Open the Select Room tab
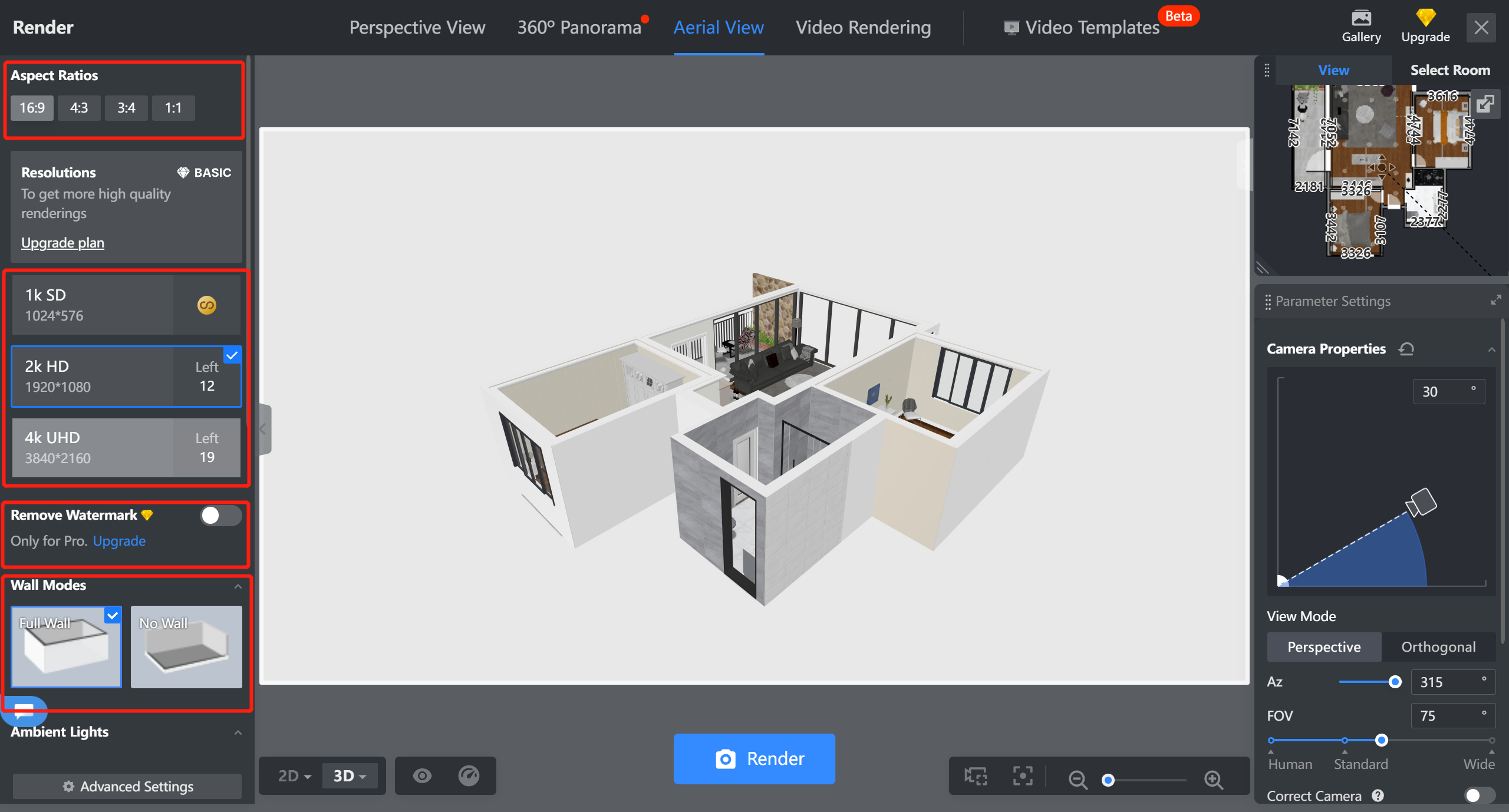Image resolution: width=1509 pixels, height=812 pixels. tap(1449, 70)
